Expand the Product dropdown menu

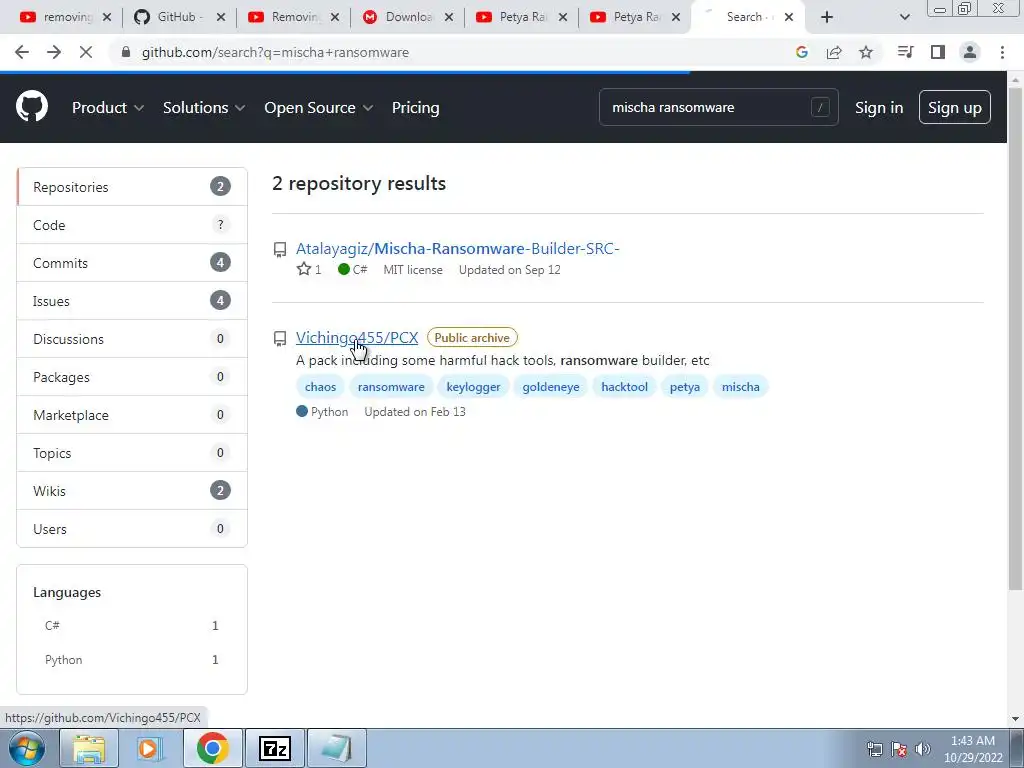108,108
